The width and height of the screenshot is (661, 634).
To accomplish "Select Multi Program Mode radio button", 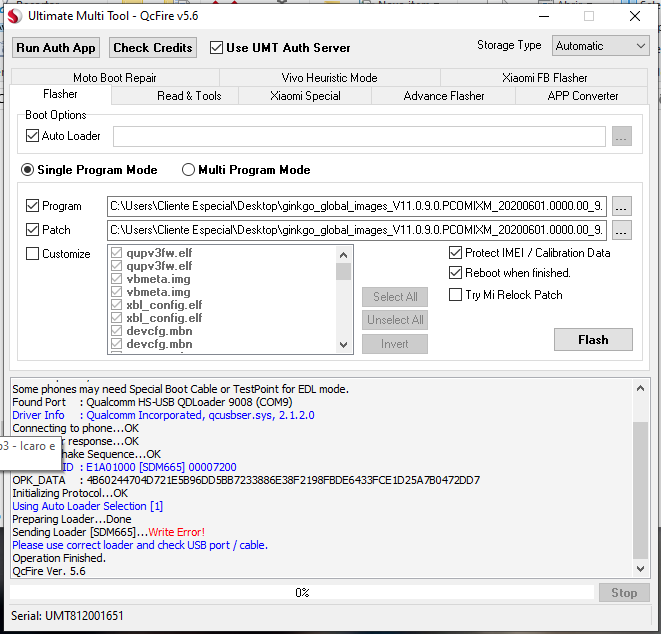I will pyautogui.click(x=188, y=170).
